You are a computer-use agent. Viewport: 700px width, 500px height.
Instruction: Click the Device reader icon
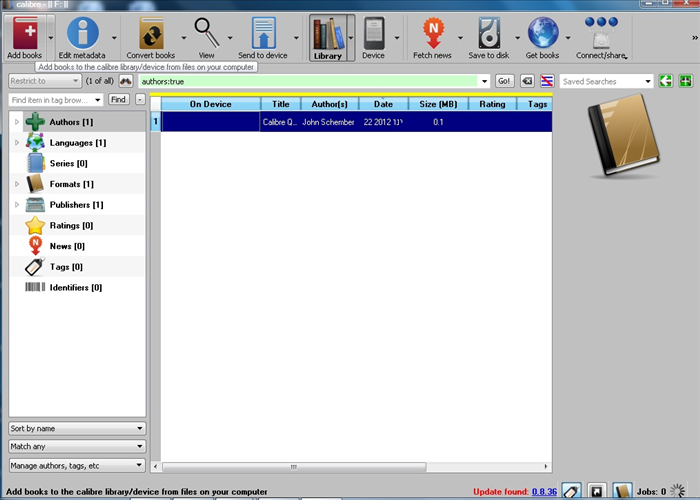click(x=374, y=33)
